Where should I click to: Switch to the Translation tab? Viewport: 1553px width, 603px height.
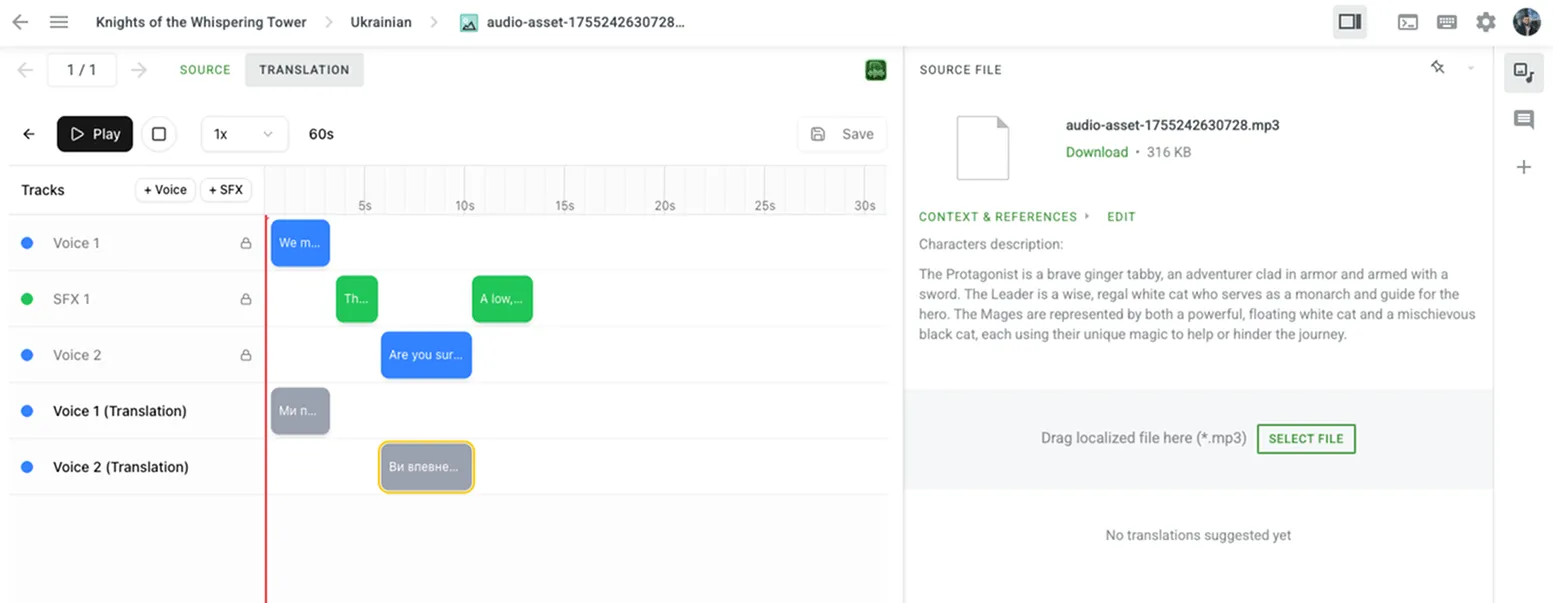pyautogui.click(x=305, y=70)
